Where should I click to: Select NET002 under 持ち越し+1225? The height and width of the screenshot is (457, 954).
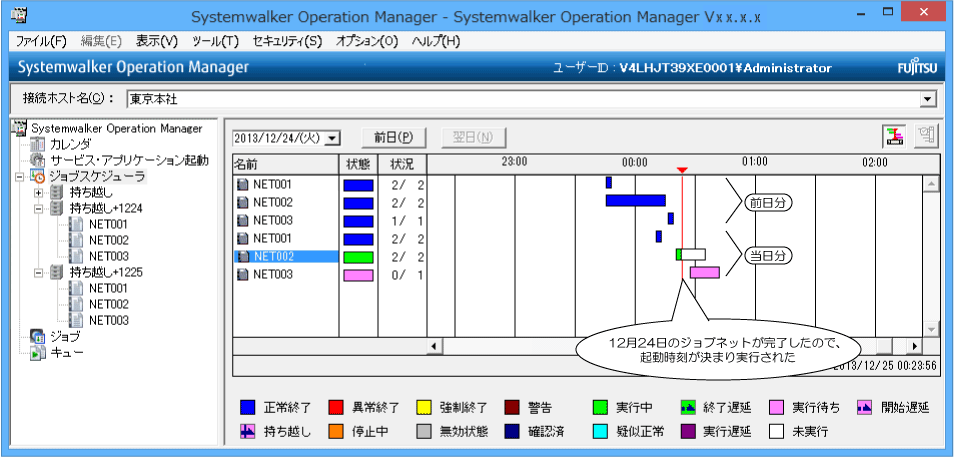[108, 304]
